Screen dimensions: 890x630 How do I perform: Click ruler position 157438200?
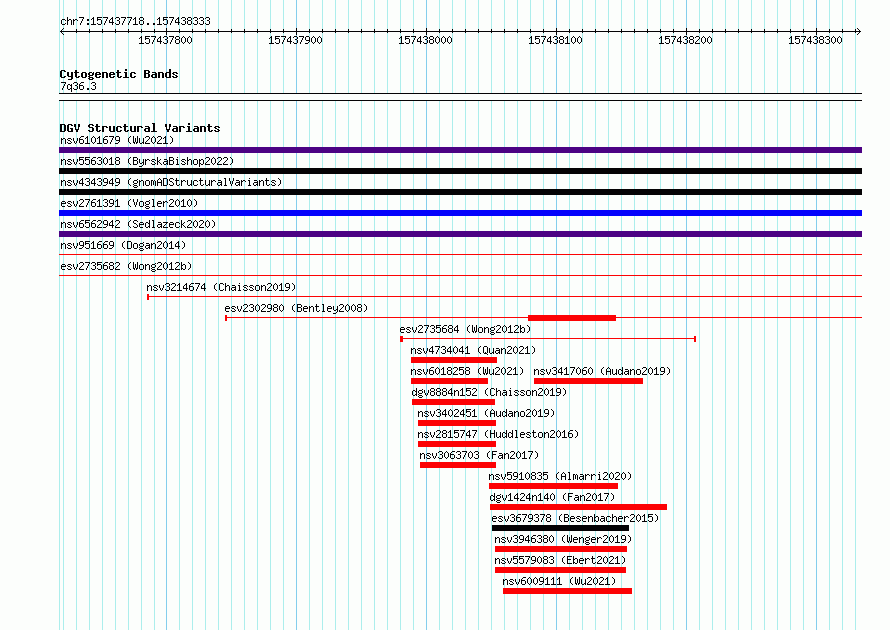685,40
